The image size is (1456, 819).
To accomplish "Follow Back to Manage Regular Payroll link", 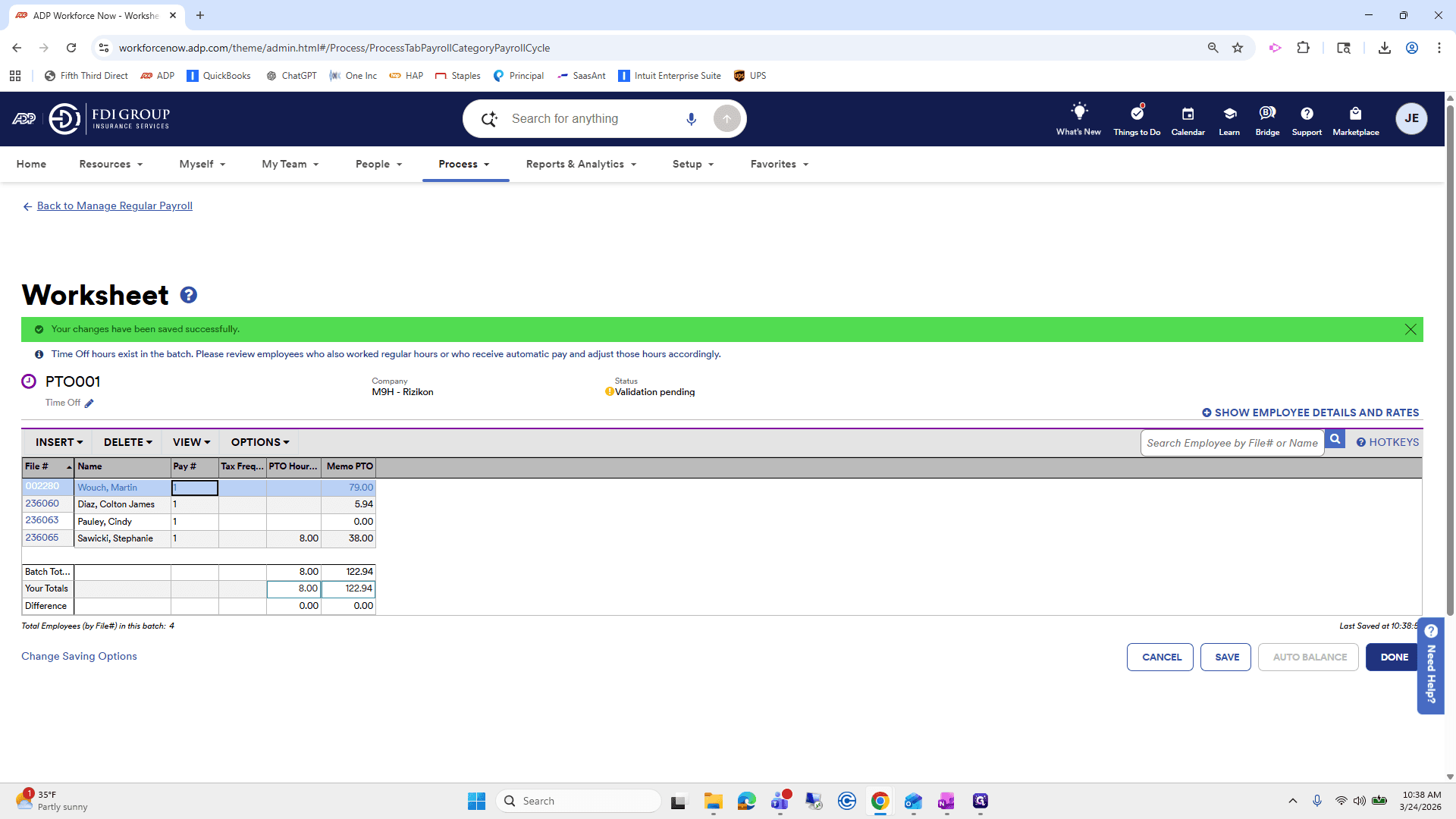I will pyautogui.click(x=115, y=206).
